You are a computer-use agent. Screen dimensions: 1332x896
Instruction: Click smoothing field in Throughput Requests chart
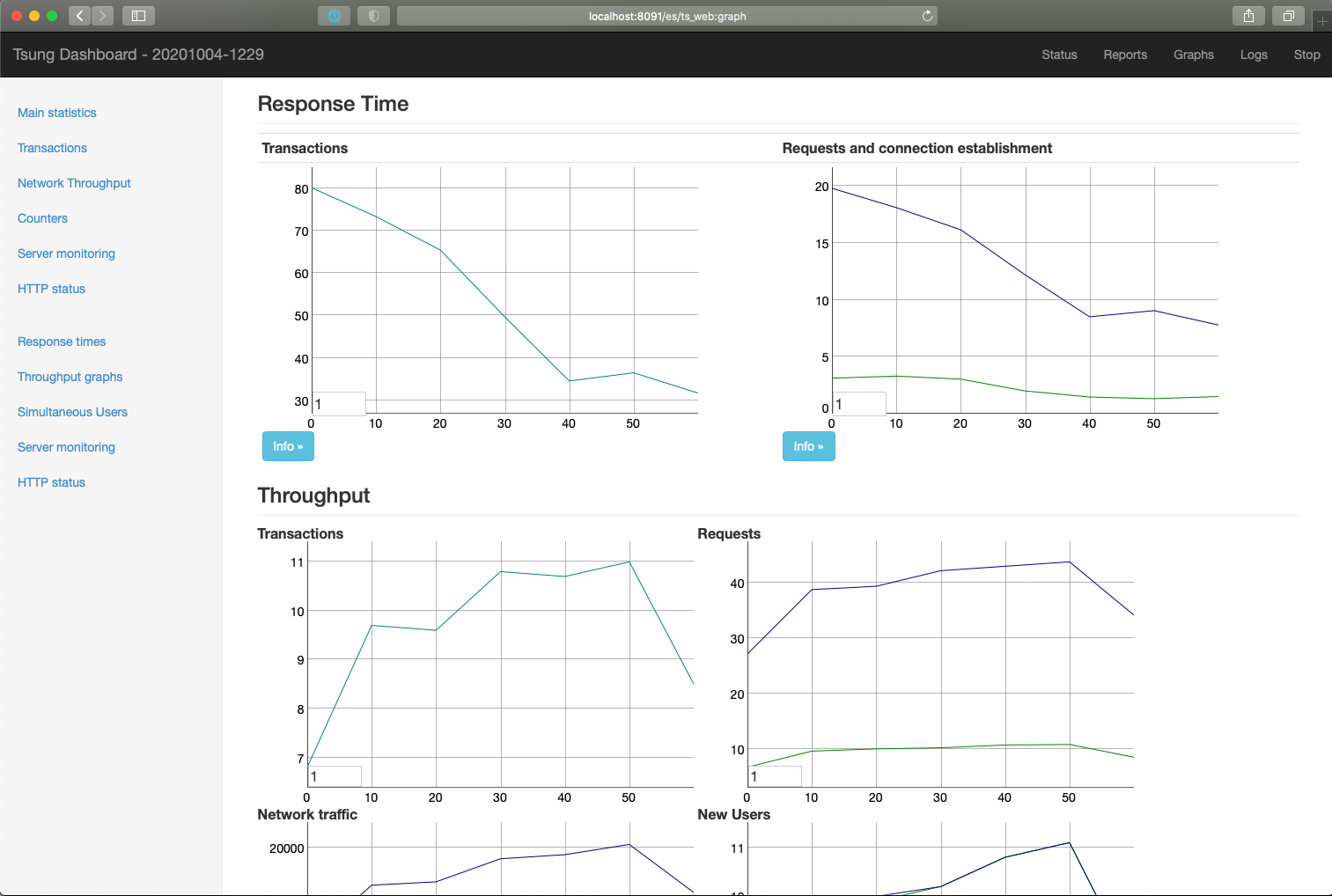pos(775,776)
